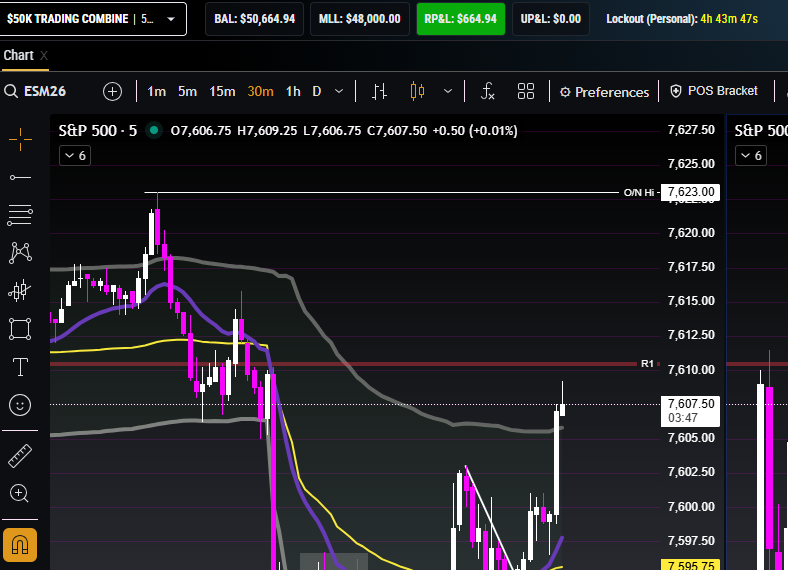Expand the chart style dropdown arrow
The image size is (788, 570).
(448, 91)
